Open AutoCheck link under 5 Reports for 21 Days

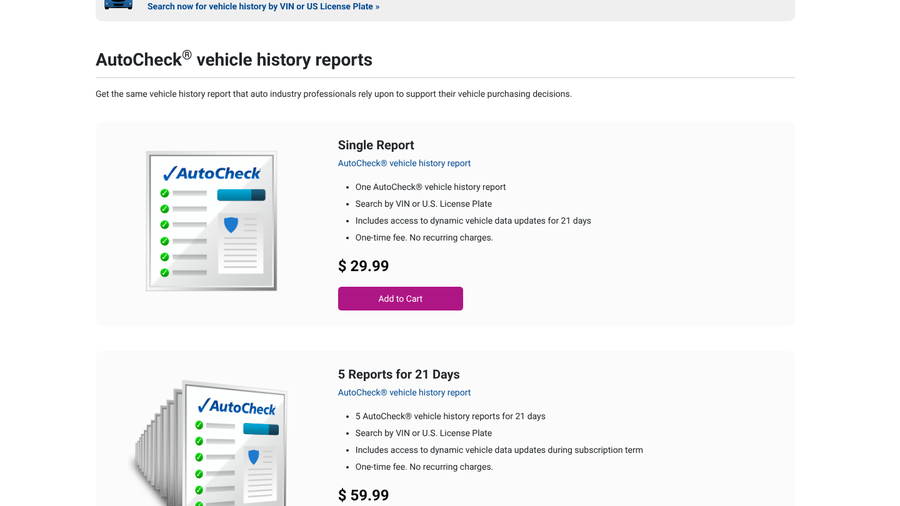coord(404,392)
